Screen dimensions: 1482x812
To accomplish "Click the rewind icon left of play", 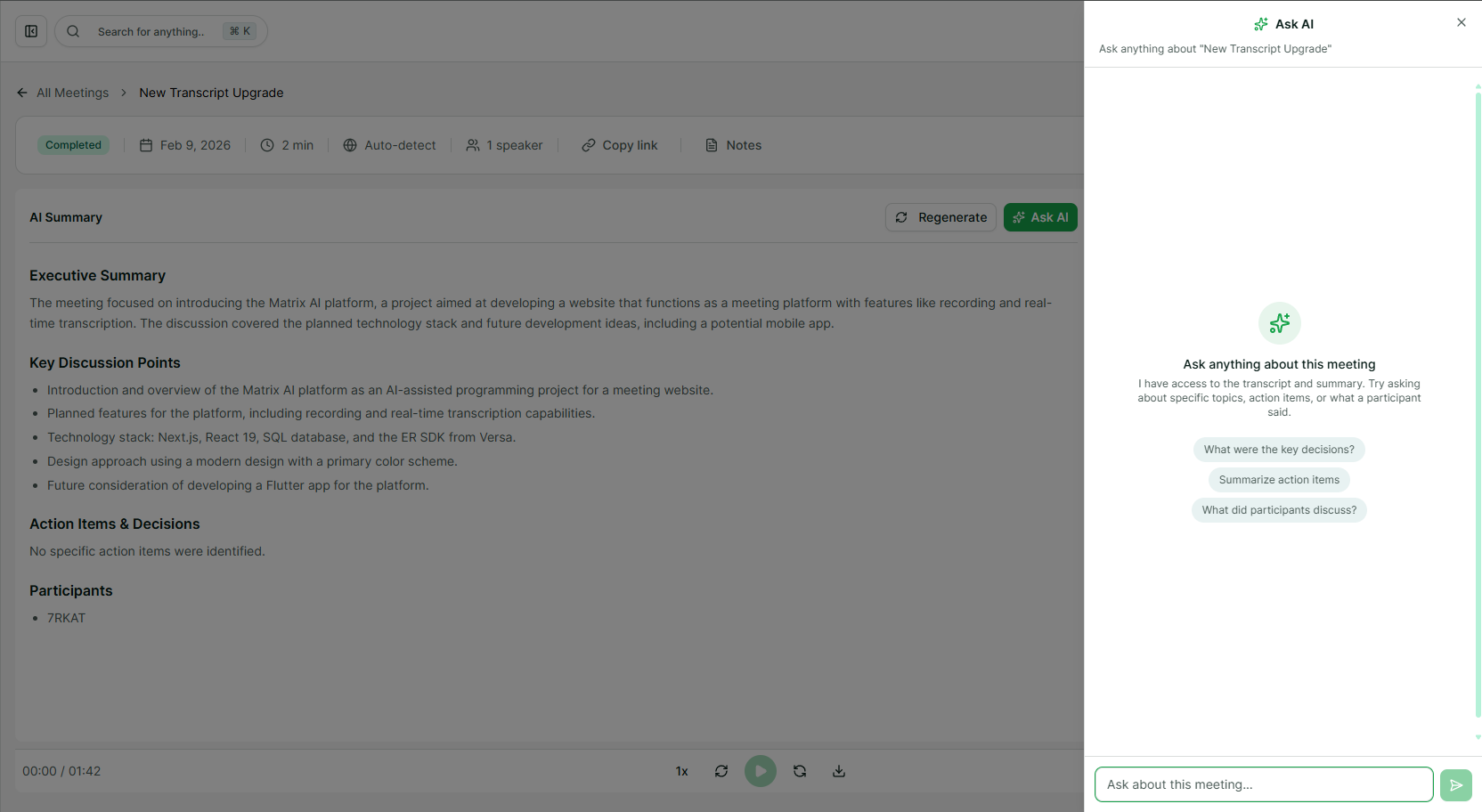I will tap(721, 771).
